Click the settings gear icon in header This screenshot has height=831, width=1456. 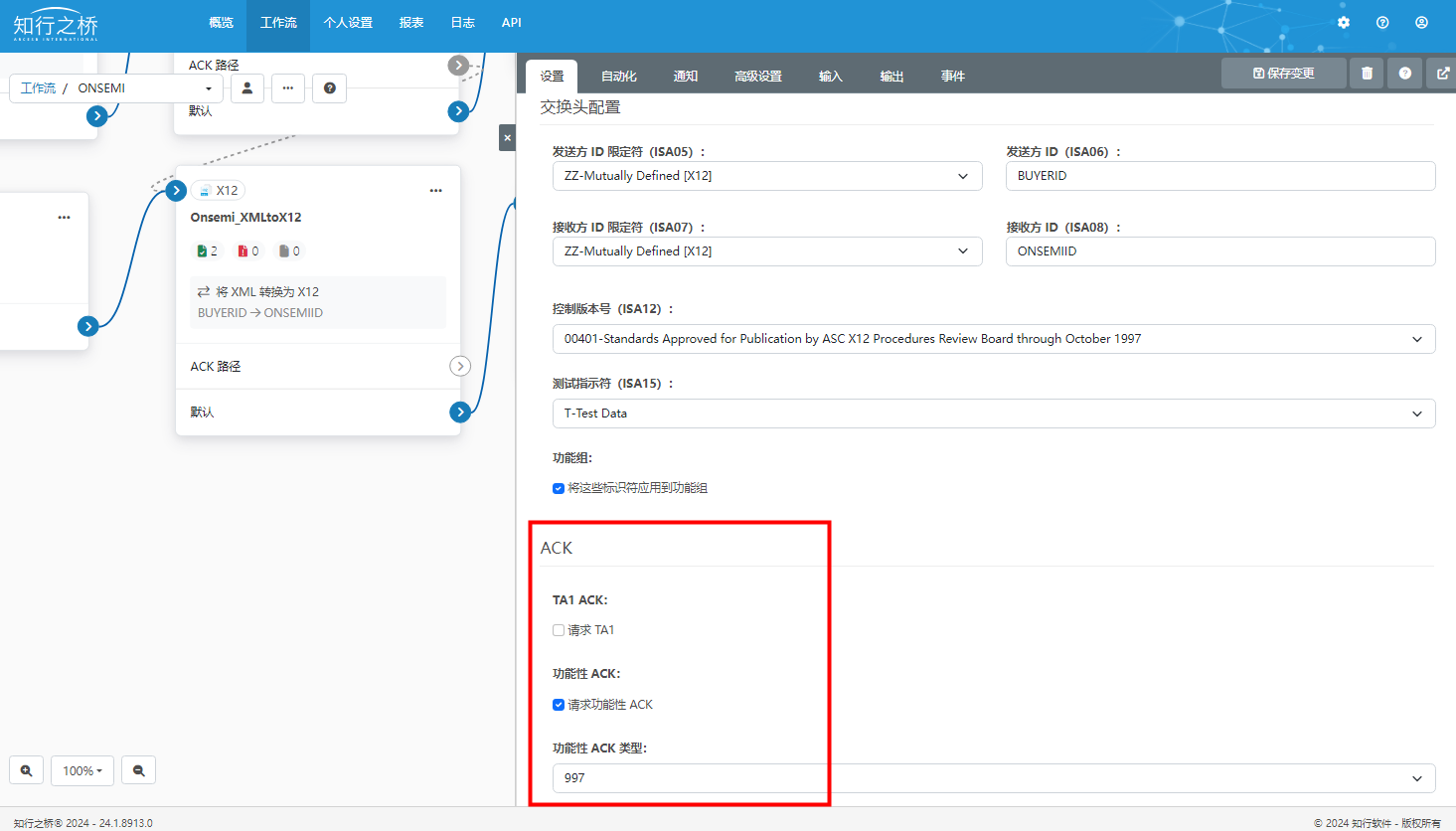[1344, 22]
